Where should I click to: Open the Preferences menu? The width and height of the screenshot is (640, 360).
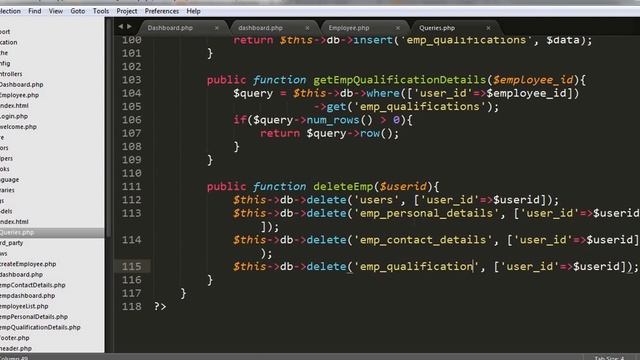click(x=162, y=11)
